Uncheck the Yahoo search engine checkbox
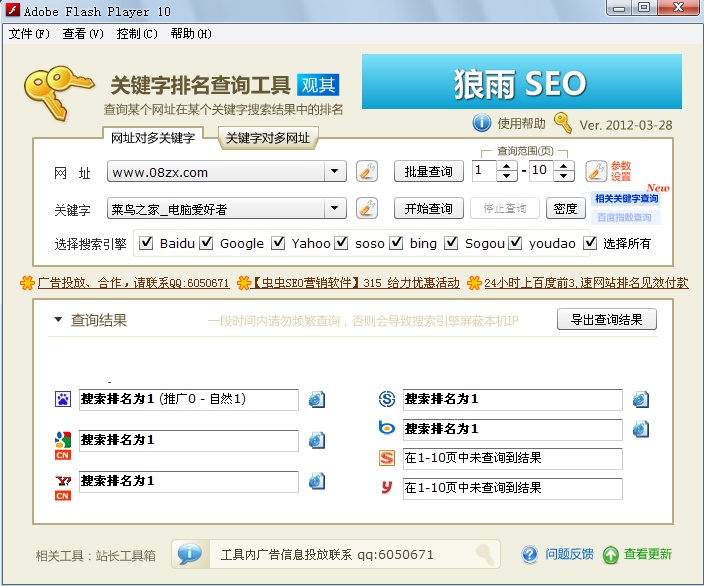This screenshot has height=586, width=704. coord(278,243)
